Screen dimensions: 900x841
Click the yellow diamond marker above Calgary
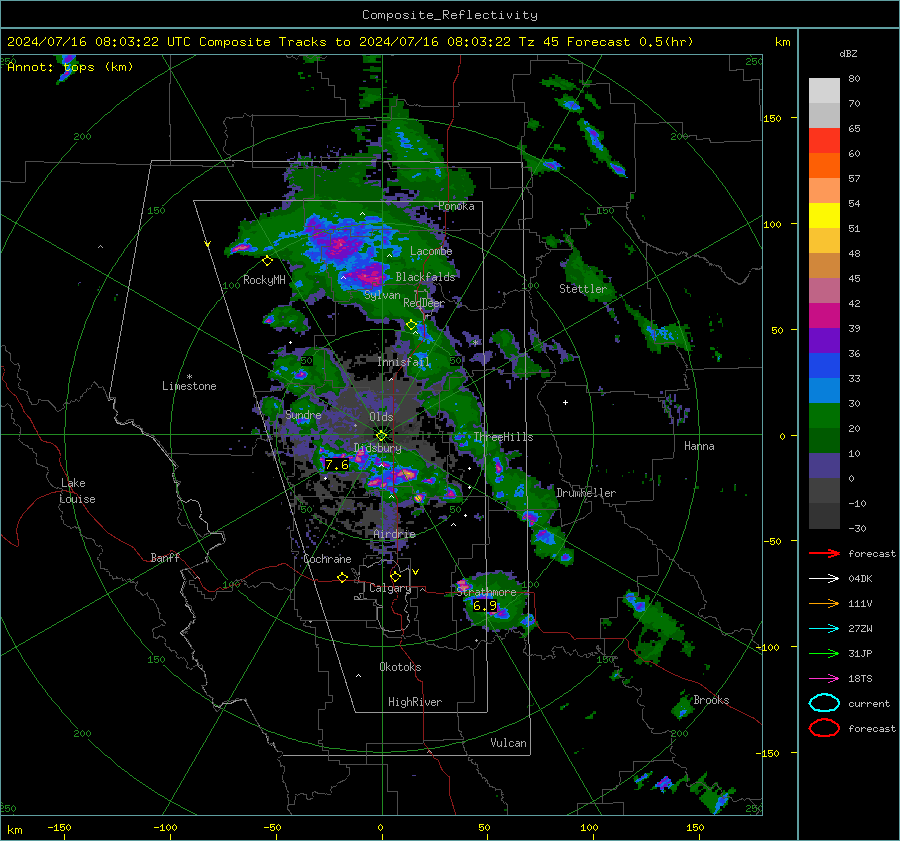(395, 576)
